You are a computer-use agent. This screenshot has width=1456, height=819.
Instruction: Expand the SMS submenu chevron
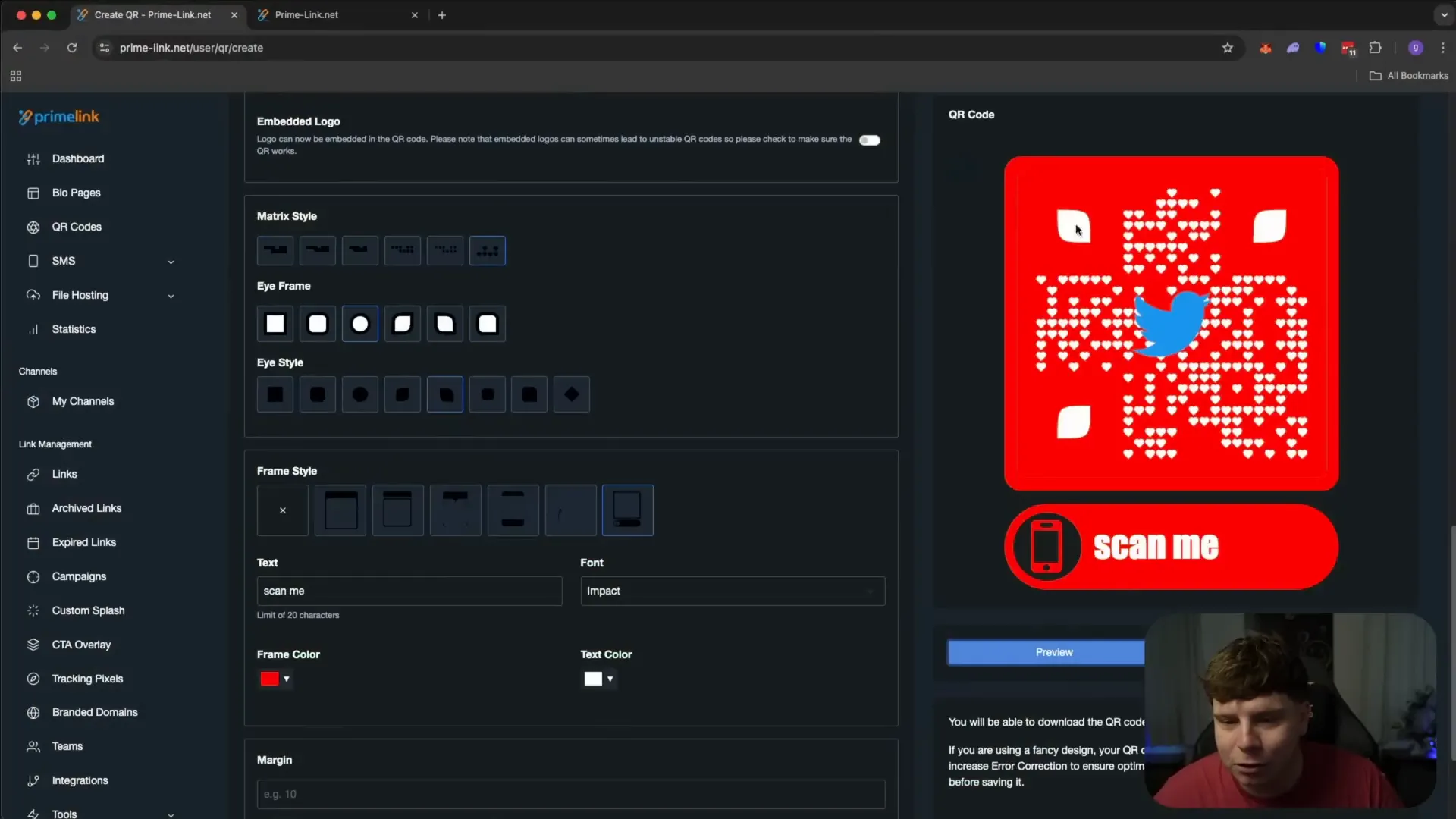(171, 262)
